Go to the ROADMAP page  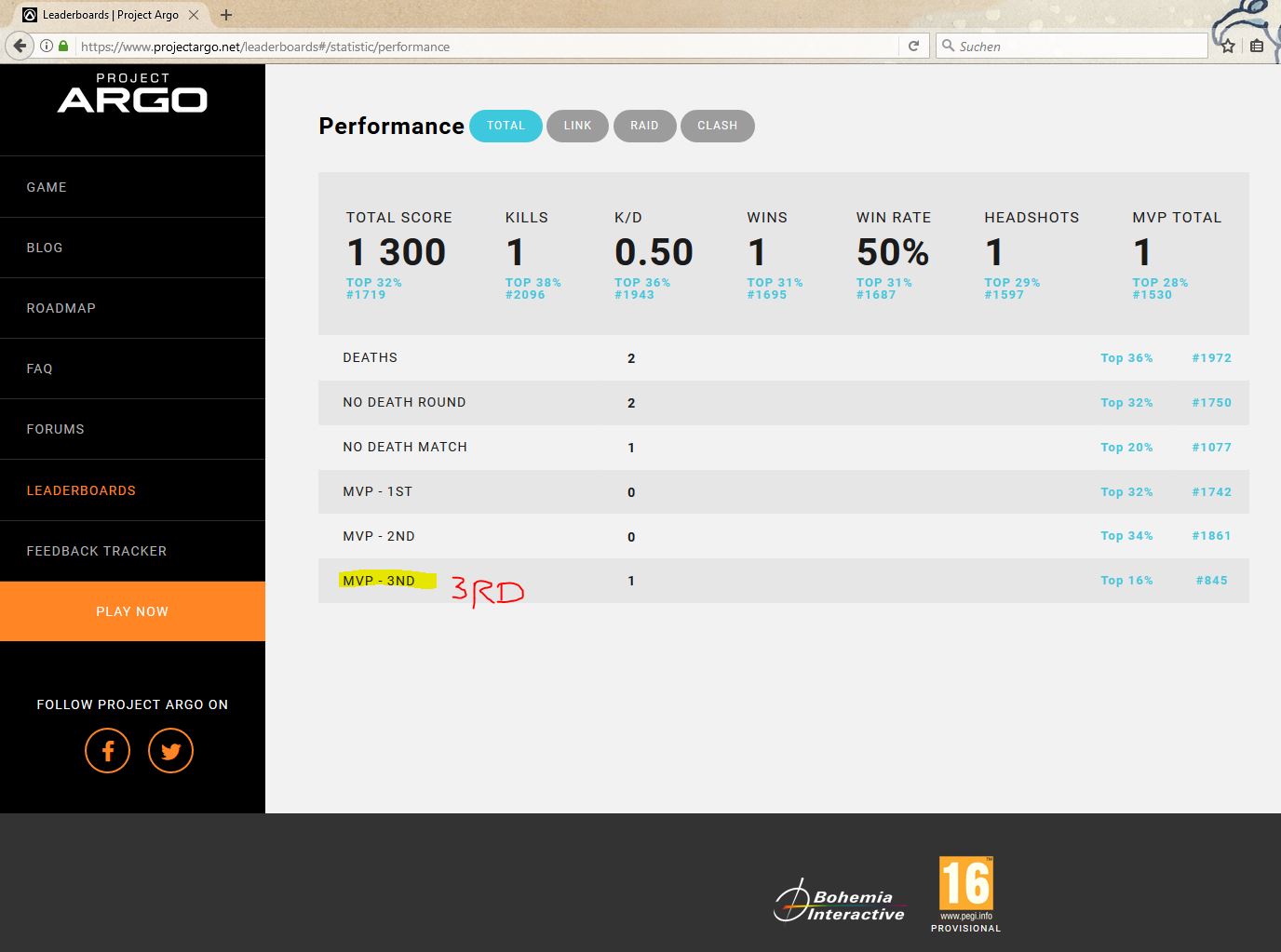(61, 308)
